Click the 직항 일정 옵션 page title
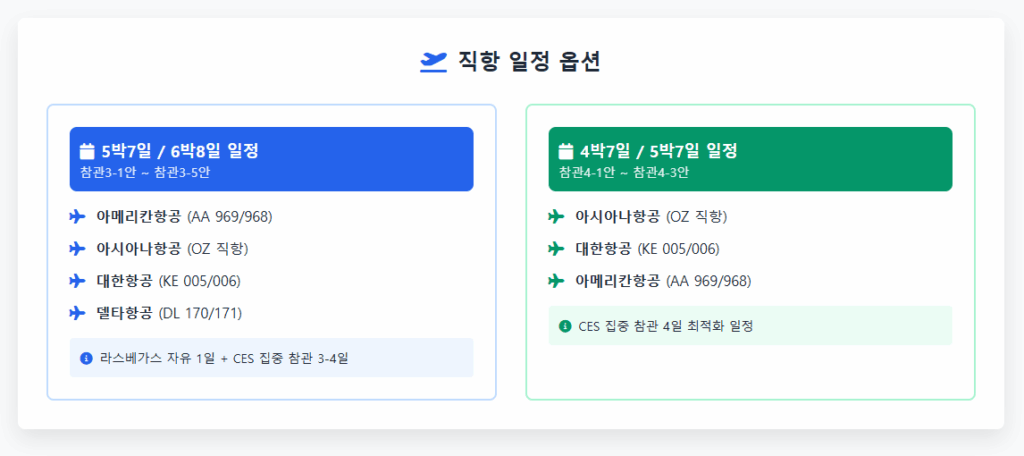Screen dimensions: 1024x456 tap(529, 62)
